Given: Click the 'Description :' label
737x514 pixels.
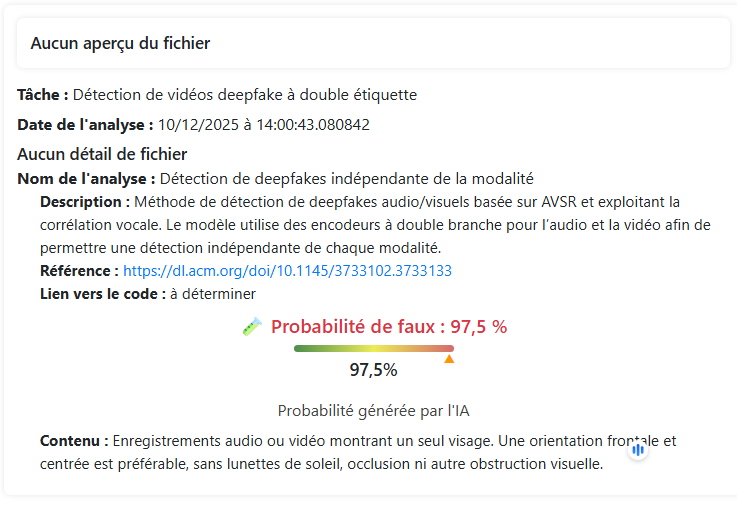Looking at the screenshot, I should pos(85,202).
